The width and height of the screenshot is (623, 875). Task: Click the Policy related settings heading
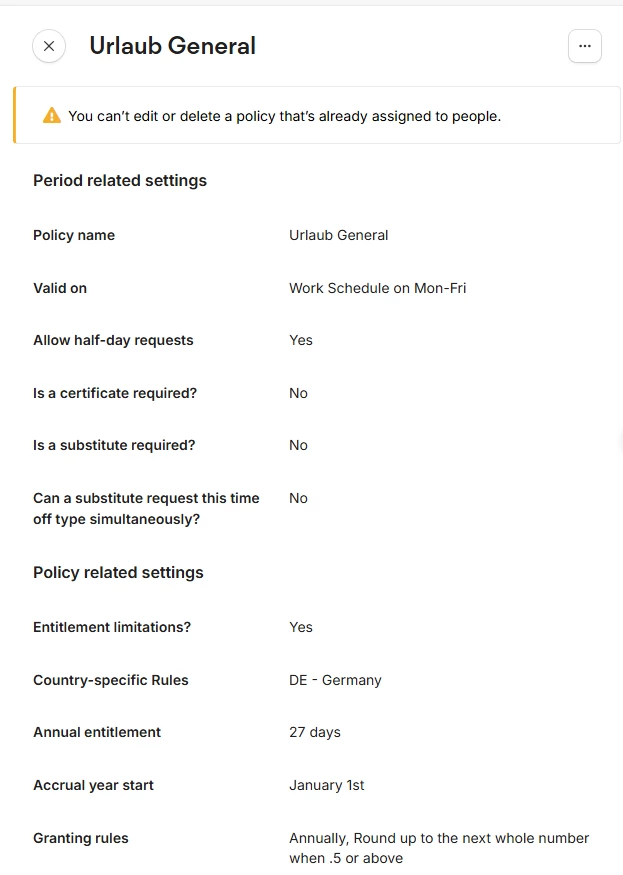click(x=118, y=573)
